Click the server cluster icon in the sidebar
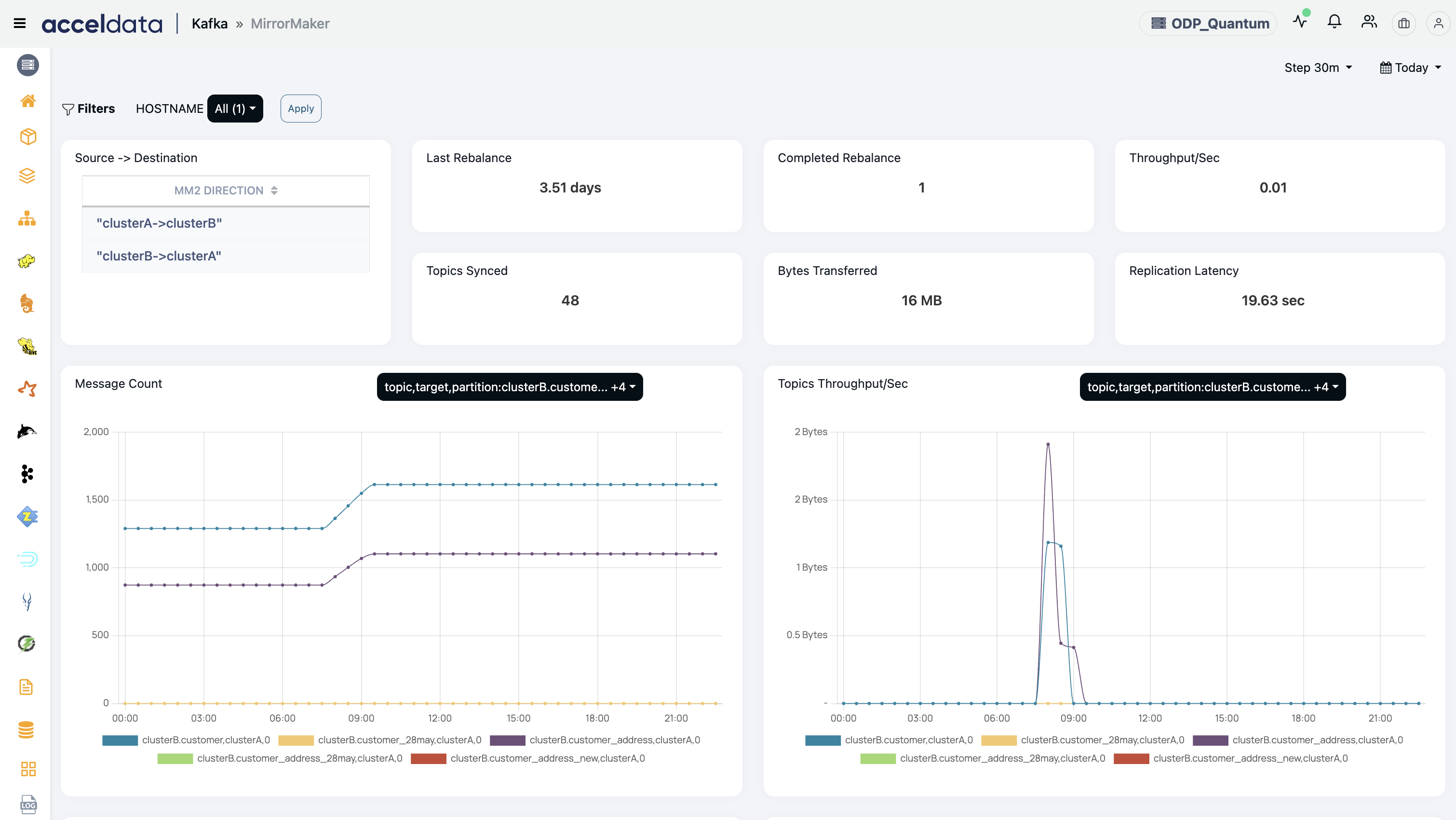This screenshot has height=820, width=1456. (x=27, y=65)
